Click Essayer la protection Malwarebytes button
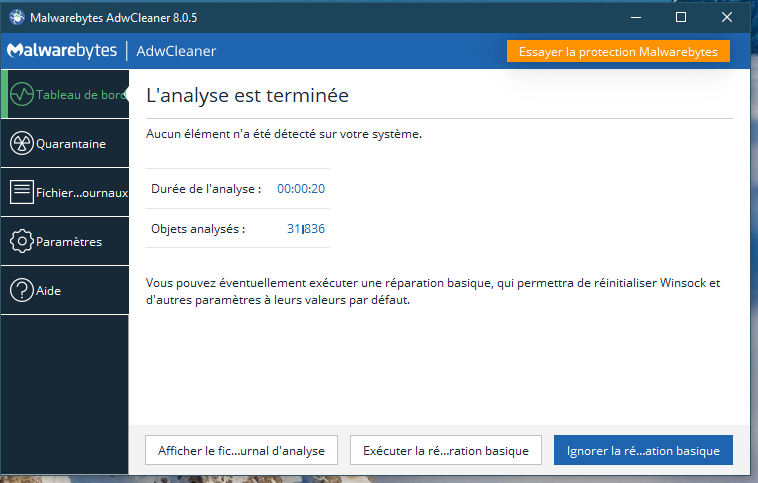This screenshot has height=483, width=758. pos(618,51)
